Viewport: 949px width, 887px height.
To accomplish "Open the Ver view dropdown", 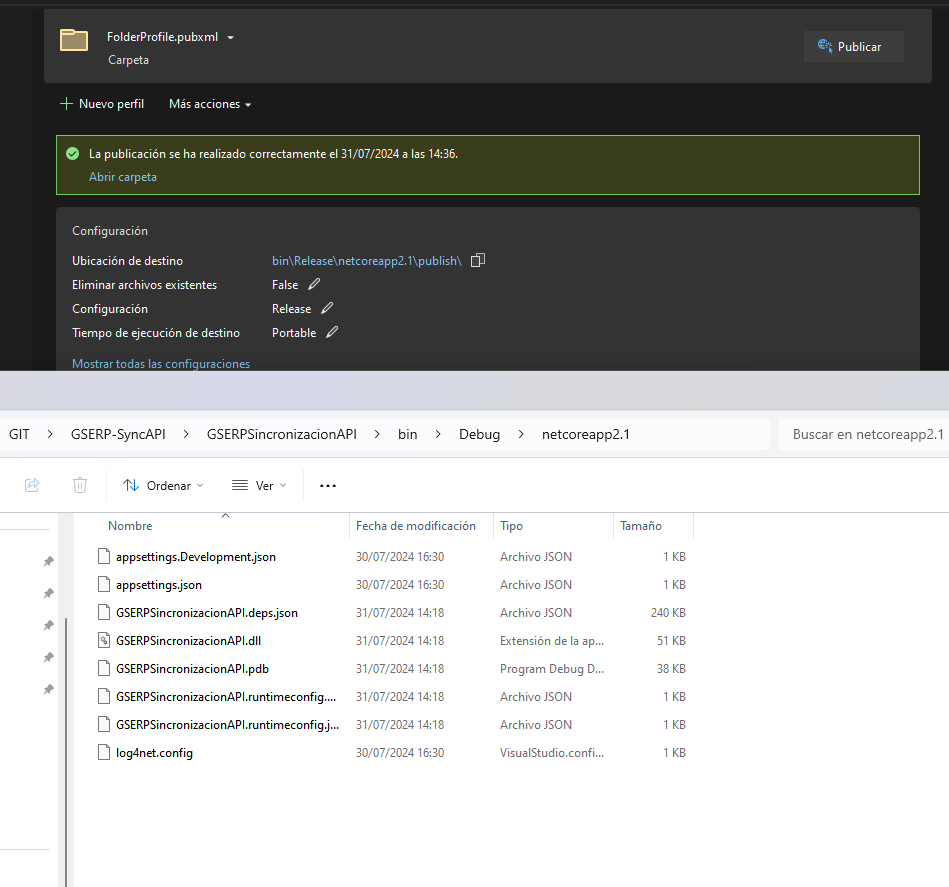I will (259, 485).
